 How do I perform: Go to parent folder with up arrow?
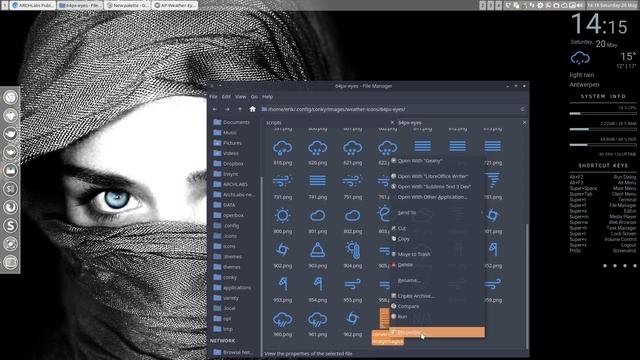coord(240,109)
